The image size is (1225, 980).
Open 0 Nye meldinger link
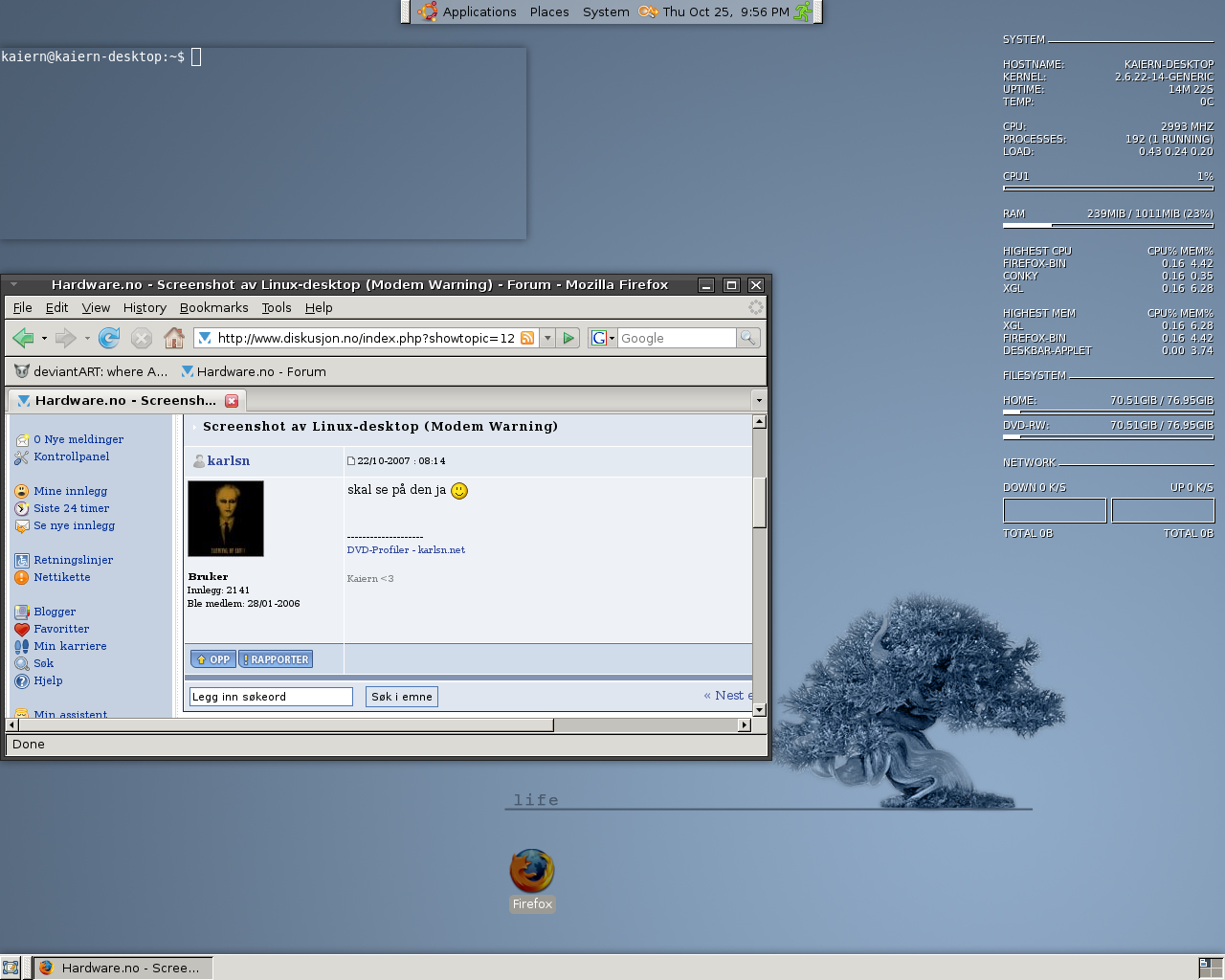(x=78, y=439)
